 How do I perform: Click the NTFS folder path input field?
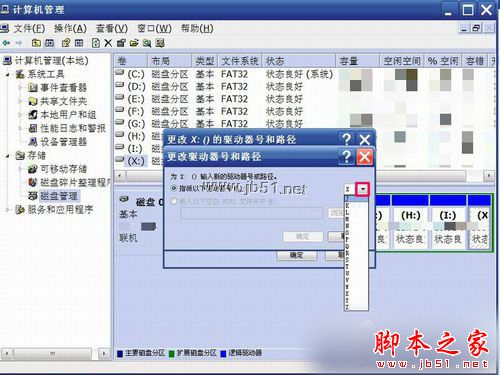[x=252, y=213]
